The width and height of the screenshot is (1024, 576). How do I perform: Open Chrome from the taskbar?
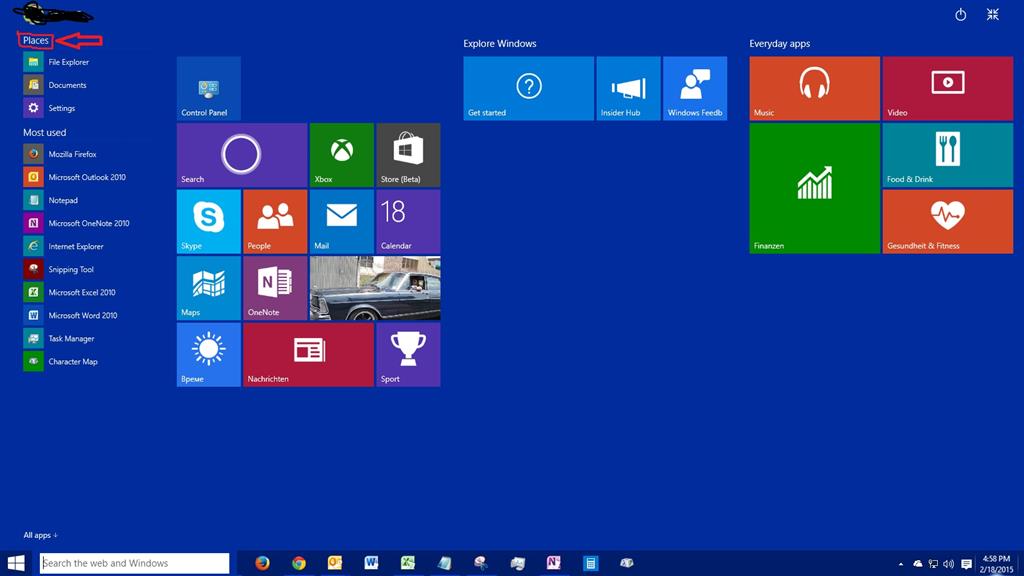coord(299,563)
